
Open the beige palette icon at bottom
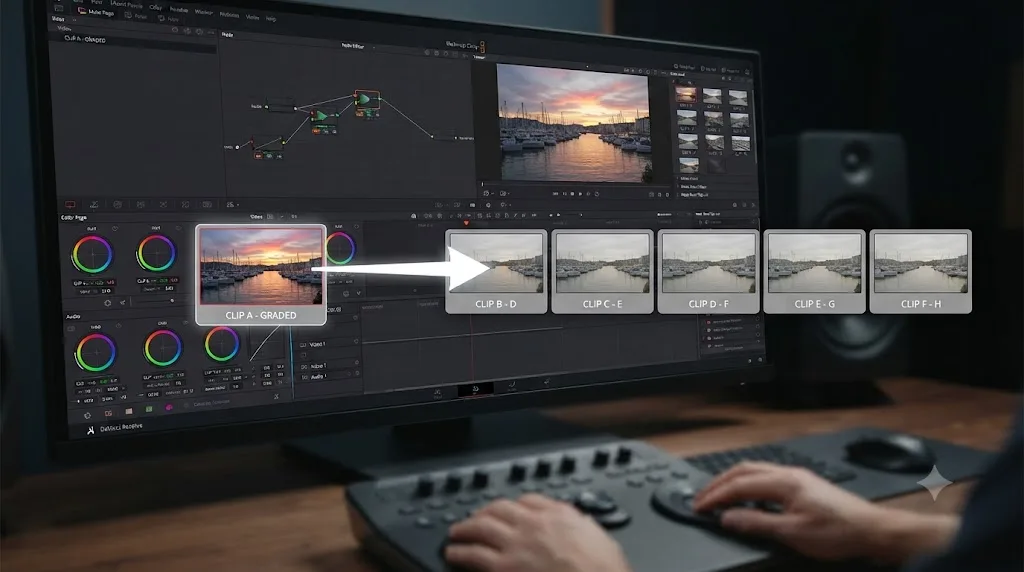[129, 411]
